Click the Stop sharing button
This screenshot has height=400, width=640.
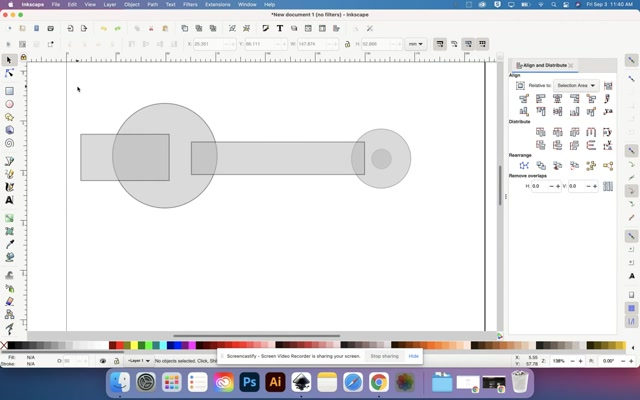pyautogui.click(x=384, y=356)
